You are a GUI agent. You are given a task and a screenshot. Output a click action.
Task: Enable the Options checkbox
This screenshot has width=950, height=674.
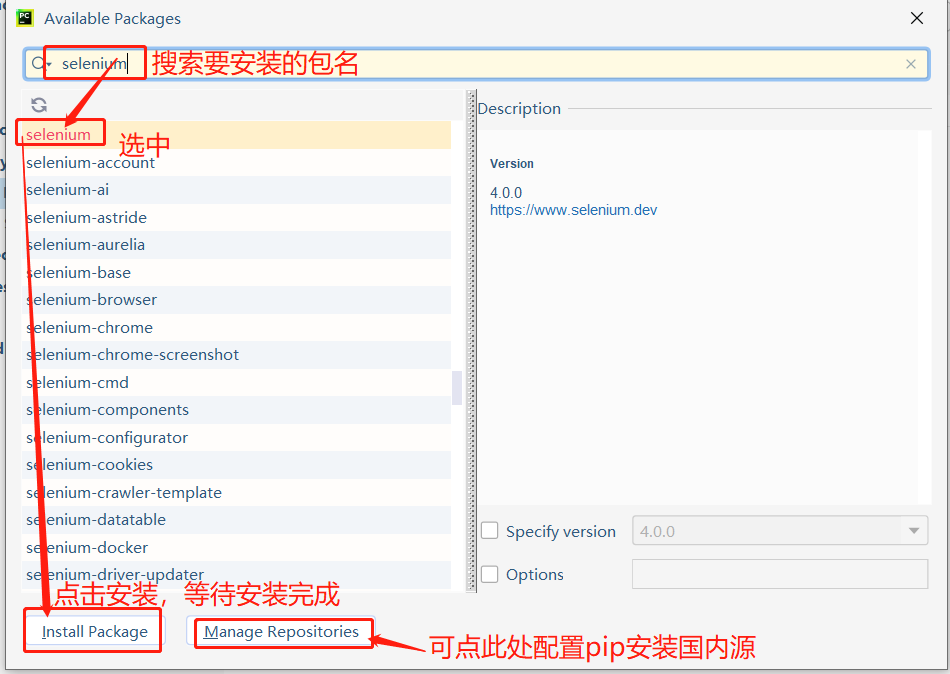point(490,574)
